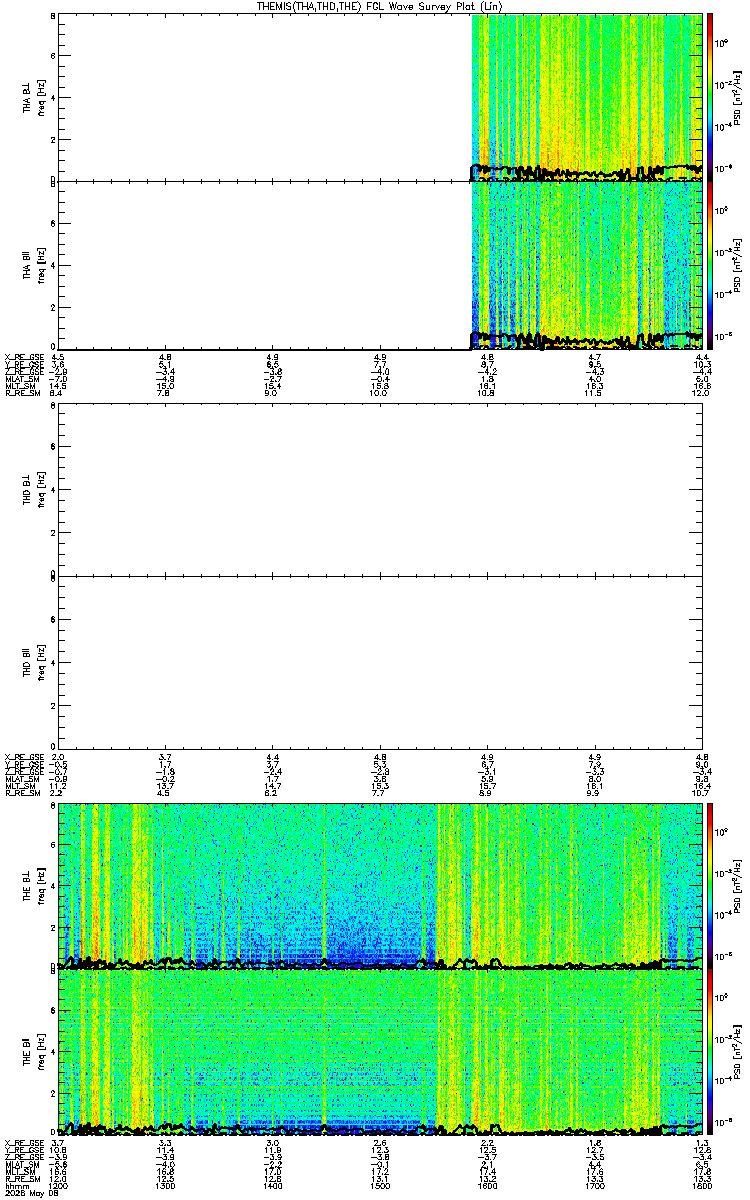Click the 'THD B⊥' y-axis label
750x1200 pixels.
coord(28,490)
